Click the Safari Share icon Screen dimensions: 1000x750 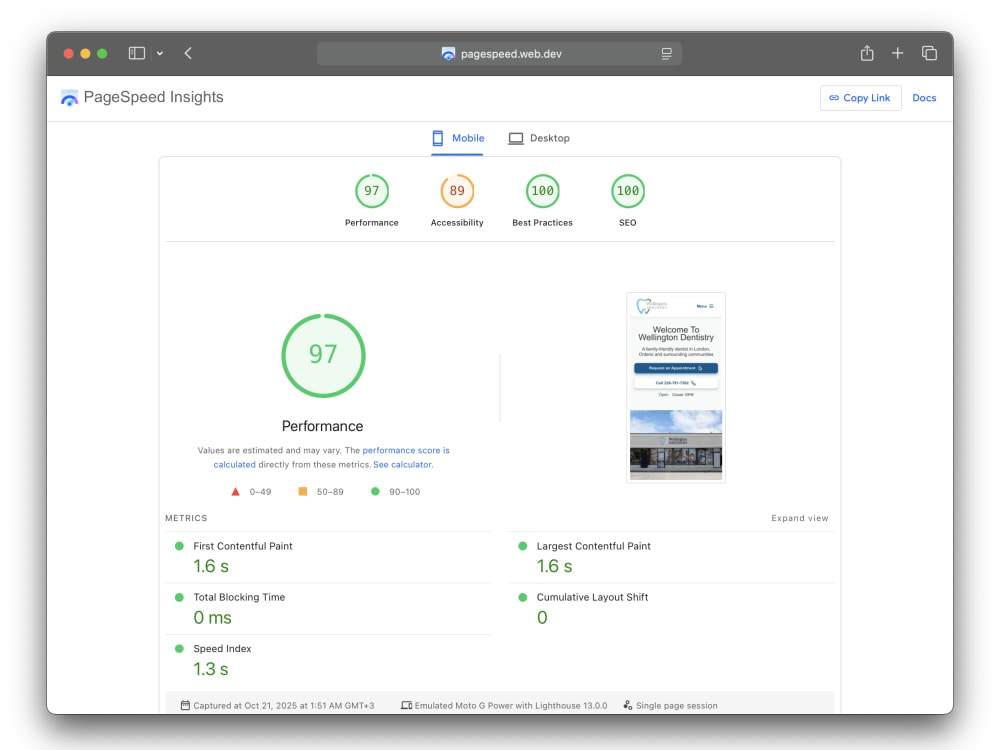click(x=867, y=53)
